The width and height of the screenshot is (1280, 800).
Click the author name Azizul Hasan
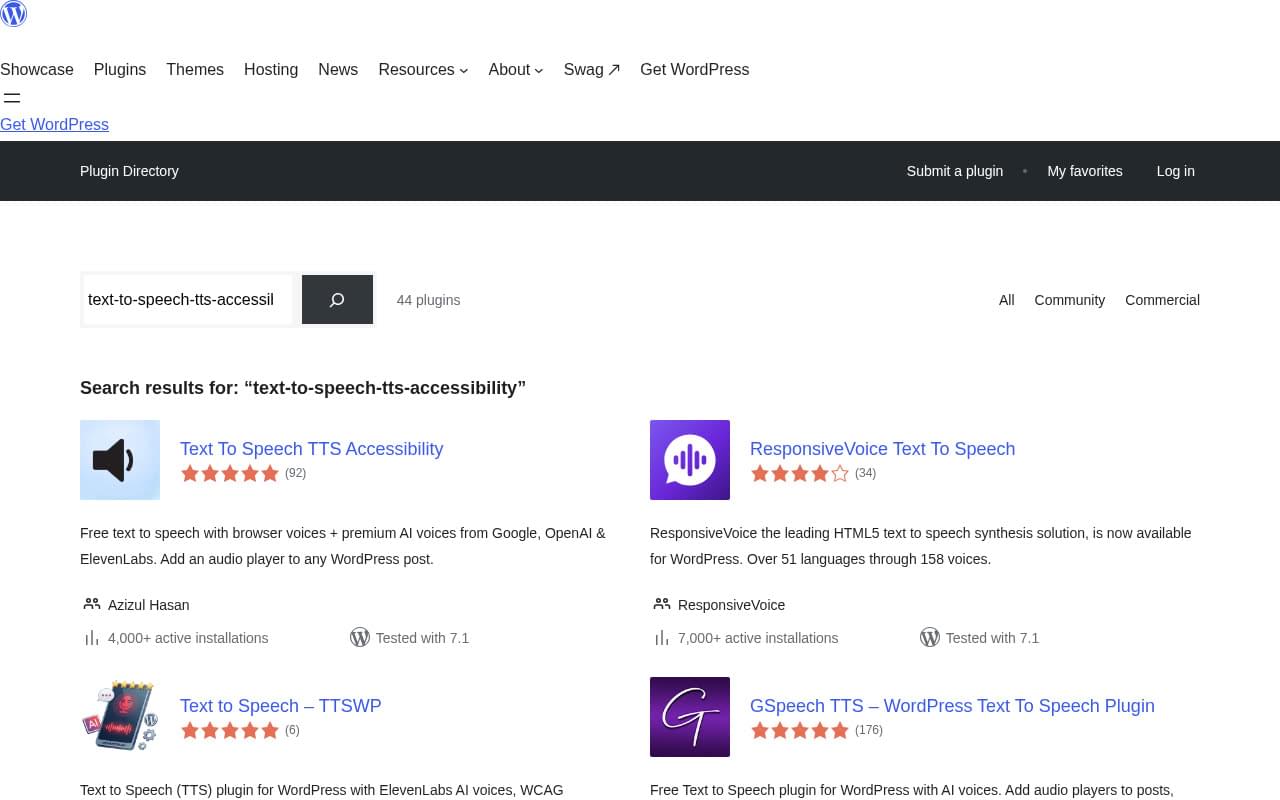tap(149, 605)
